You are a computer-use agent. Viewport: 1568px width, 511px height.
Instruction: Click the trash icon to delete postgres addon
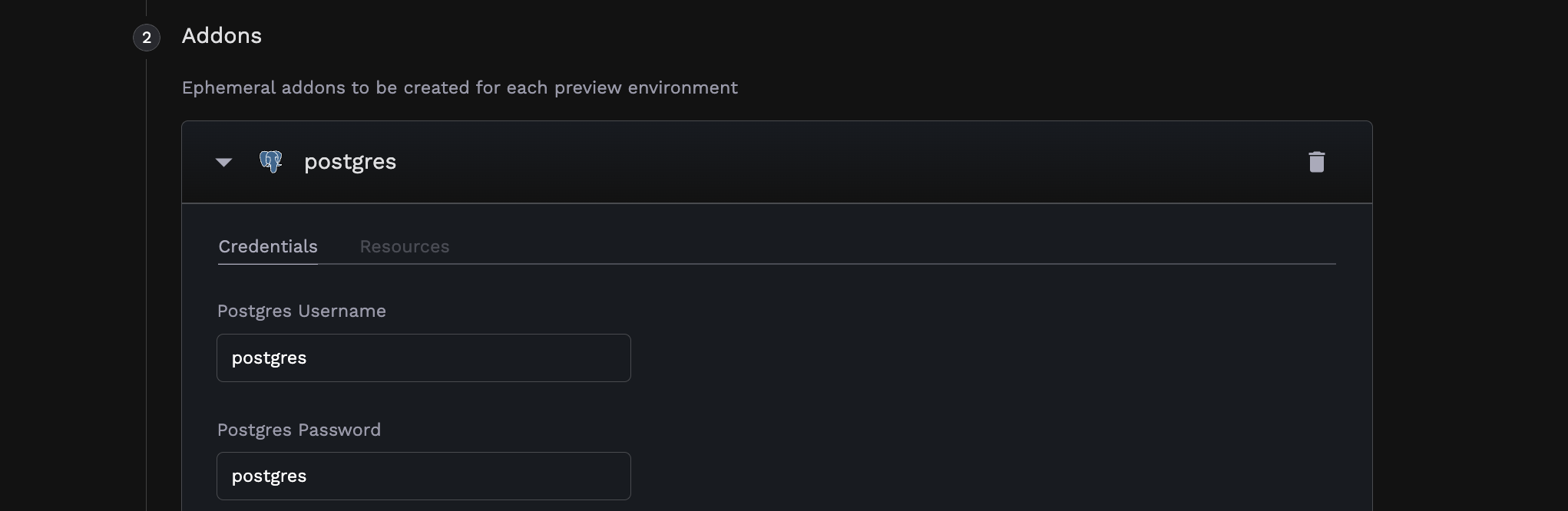(x=1318, y=162)
